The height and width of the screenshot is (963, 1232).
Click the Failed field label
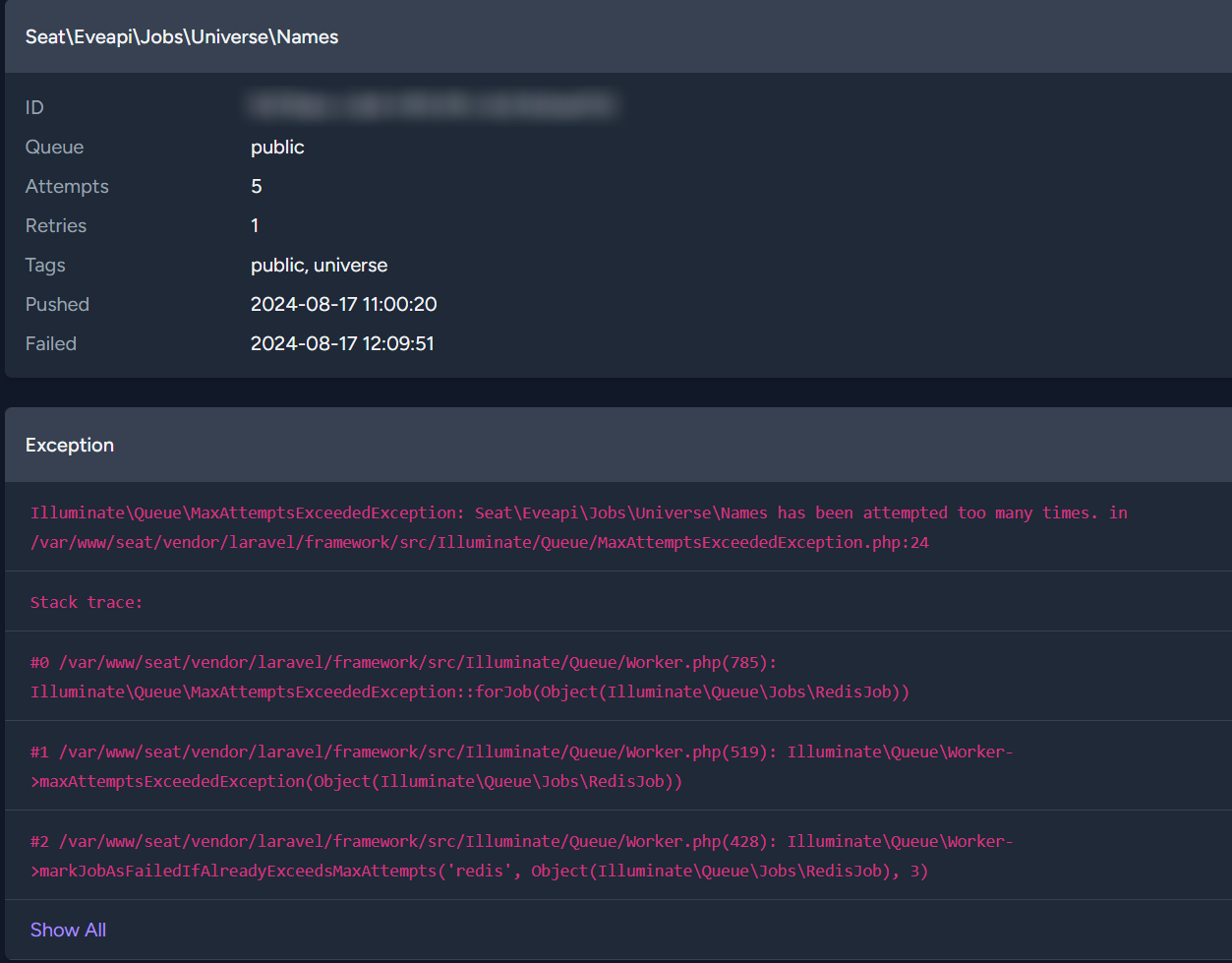51,343
